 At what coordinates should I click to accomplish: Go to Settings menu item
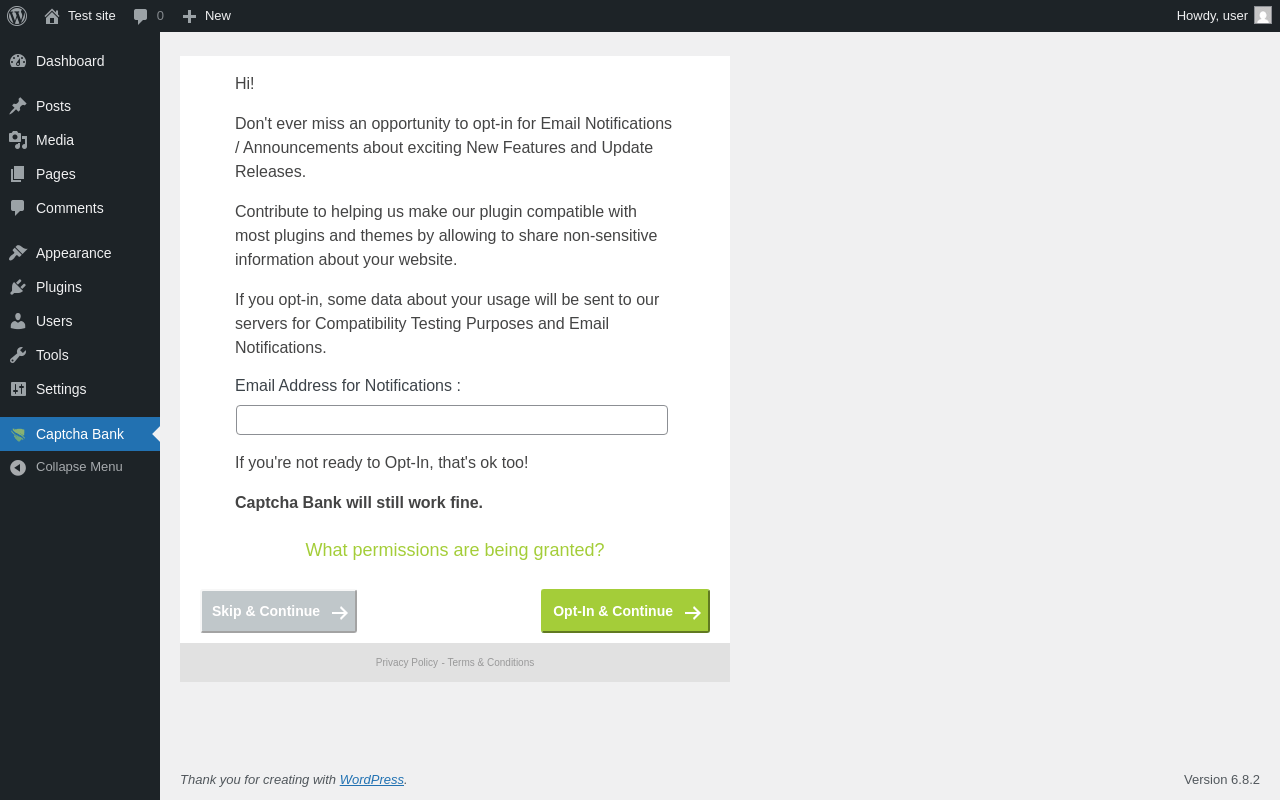(80, 389)
